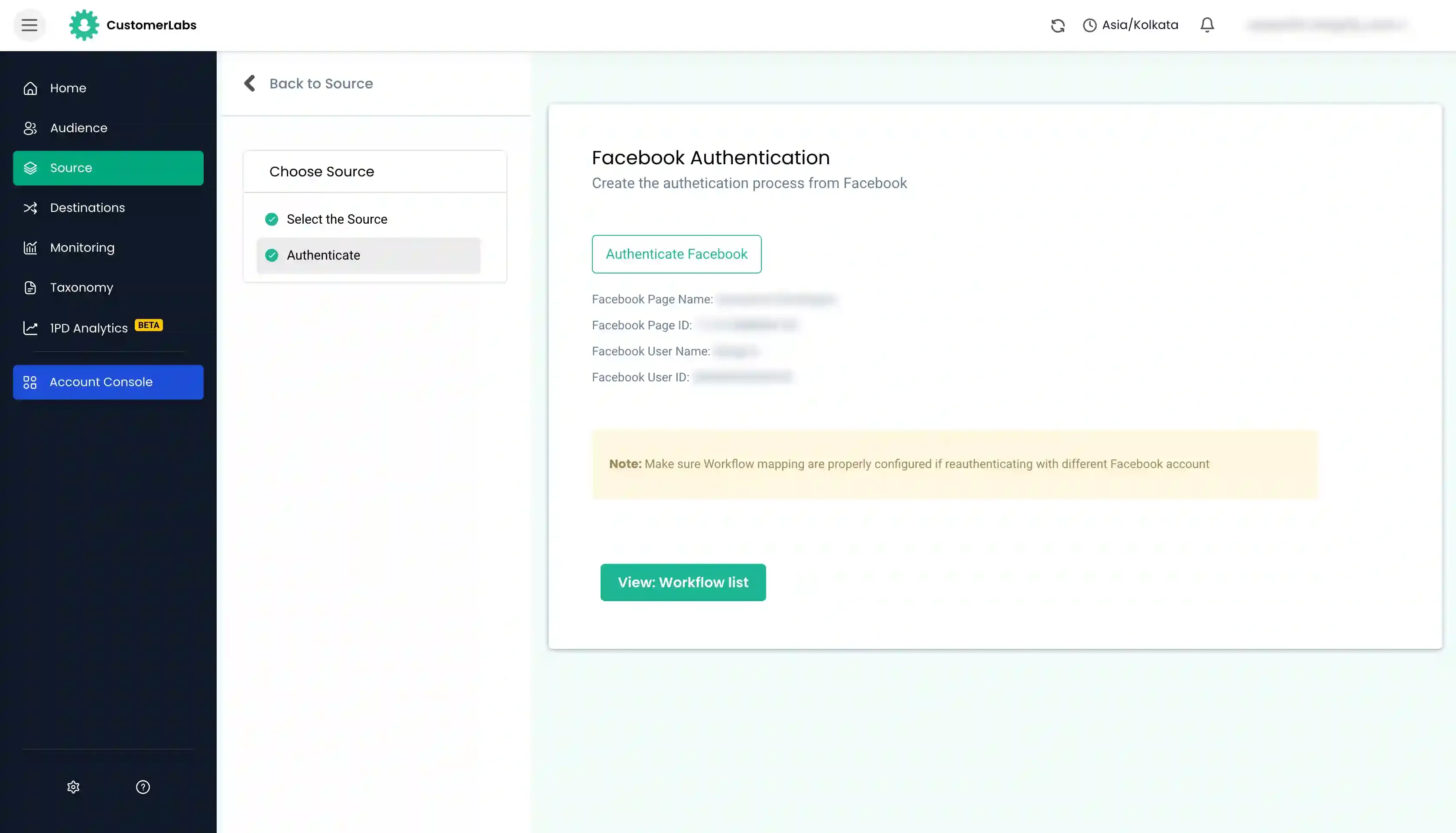Open the help question mark icon
This screenshot has height=833, width=1456.
143,787
